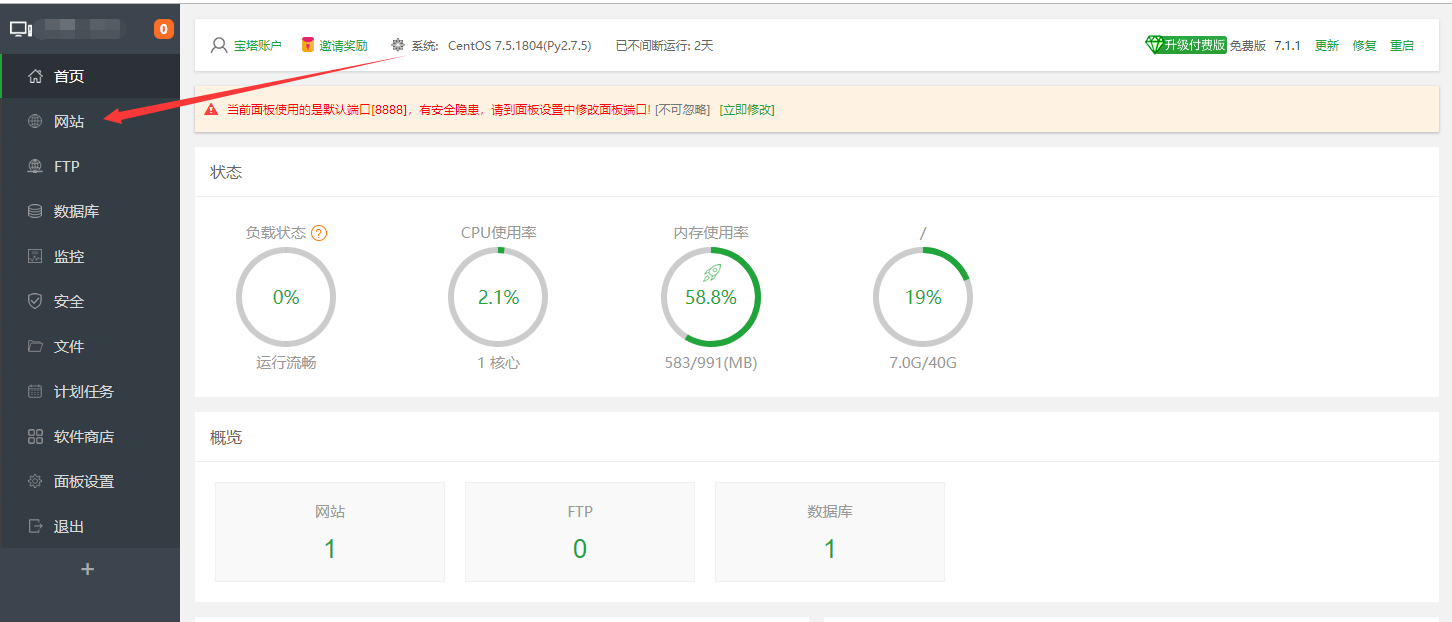Click the 重启 link in top bar

coord(1402,46)
